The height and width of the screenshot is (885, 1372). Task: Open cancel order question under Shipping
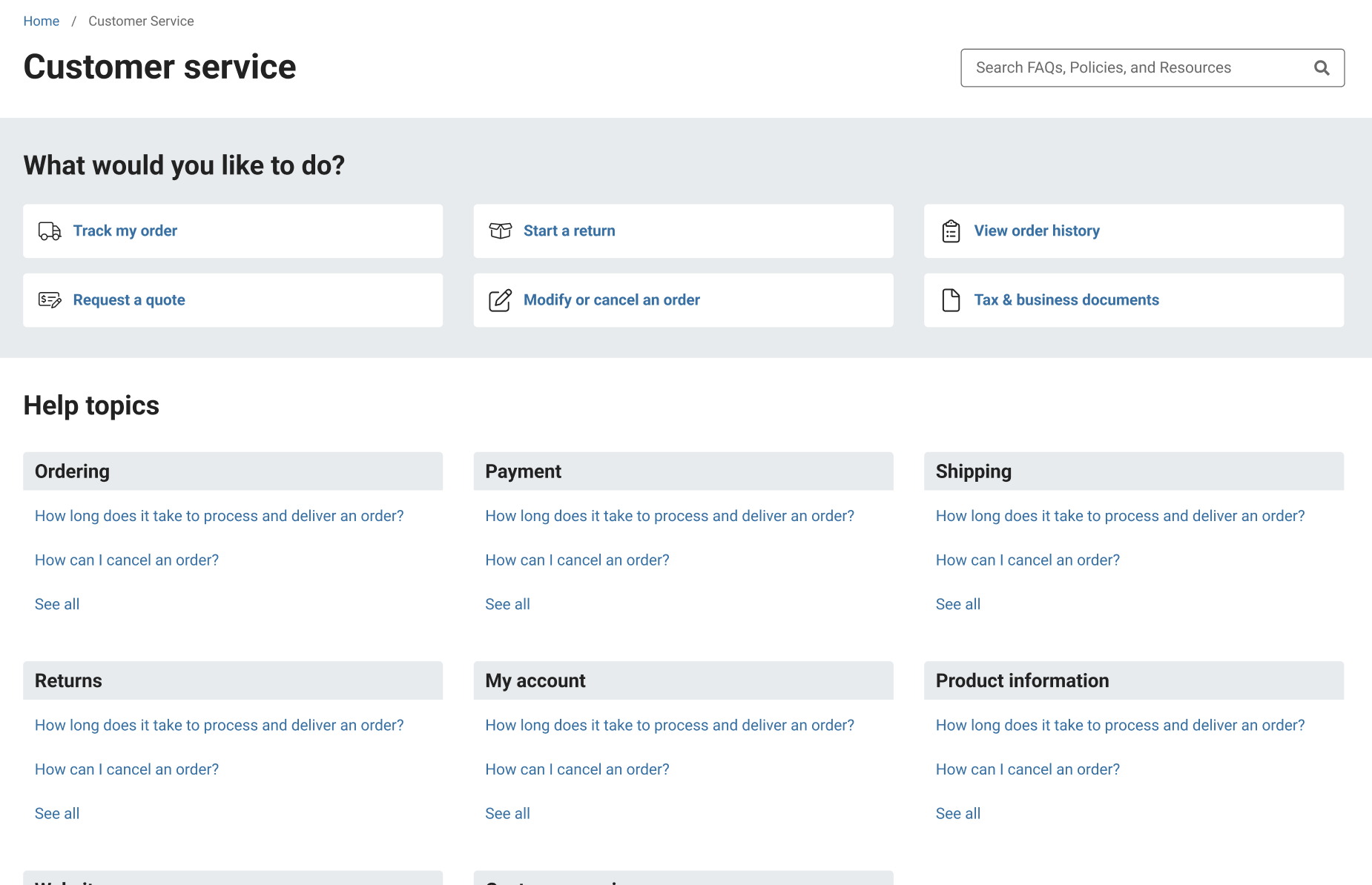click(1027, 560)
